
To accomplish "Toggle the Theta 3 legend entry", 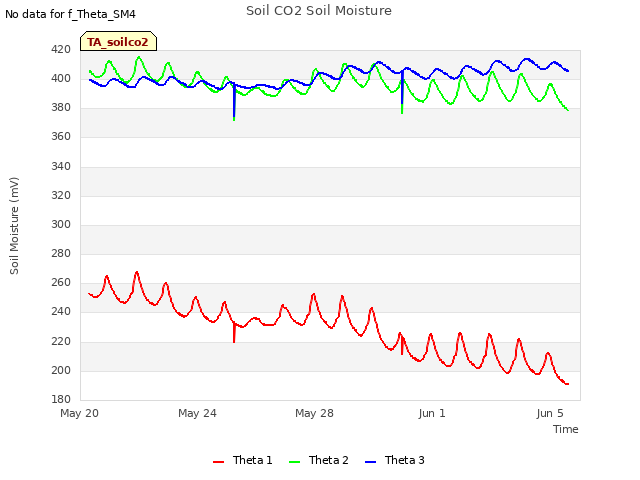I will (x=395, y=460).
